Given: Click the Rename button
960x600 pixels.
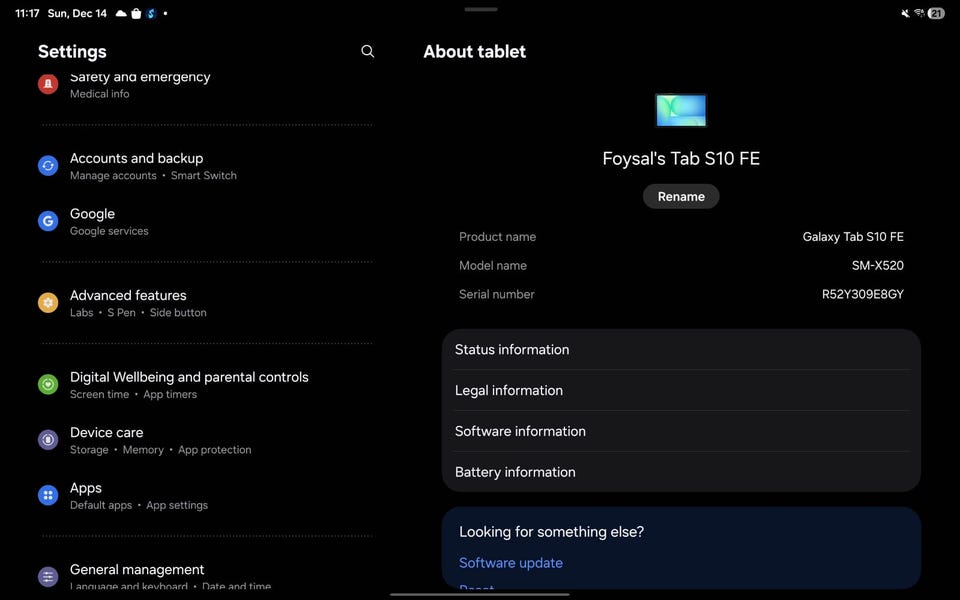Looking at the screenshot, I should click(681, 197).
